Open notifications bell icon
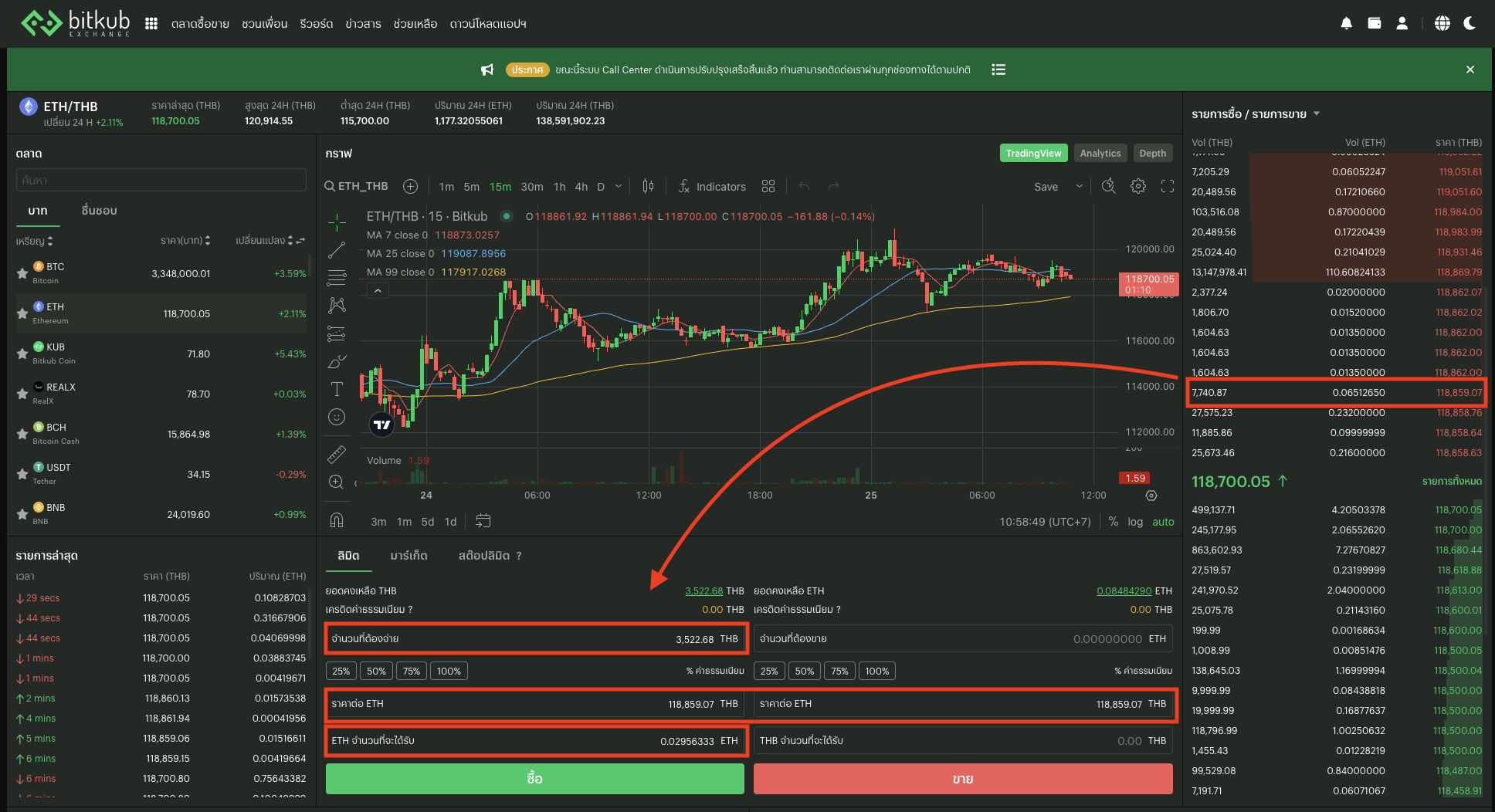The width and height of the screenshot is (1495, 812). pos(1347,24)
